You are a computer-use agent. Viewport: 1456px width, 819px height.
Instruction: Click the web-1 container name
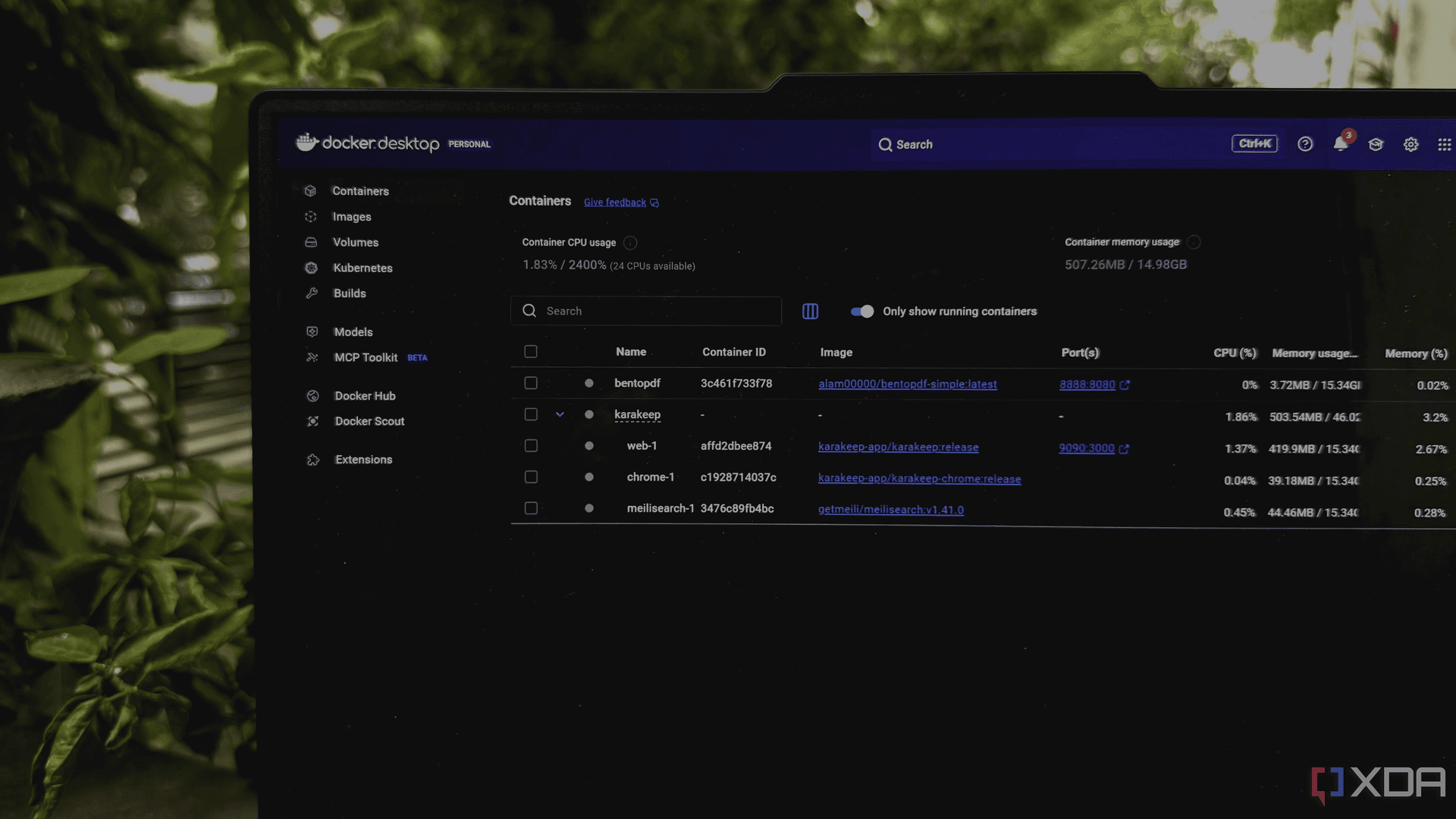[x=642, y=446]
